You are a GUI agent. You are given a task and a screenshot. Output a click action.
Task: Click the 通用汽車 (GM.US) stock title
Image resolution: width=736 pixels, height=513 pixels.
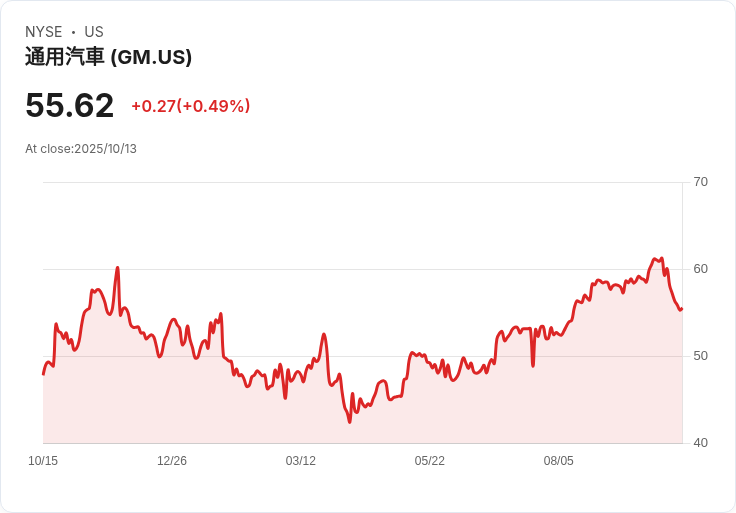(108, 57)
